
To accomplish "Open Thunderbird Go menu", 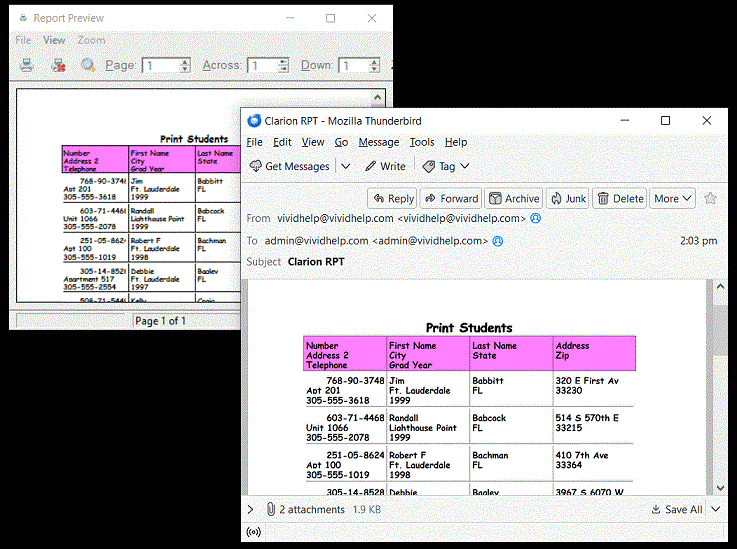I will click(x=341, y=142).
